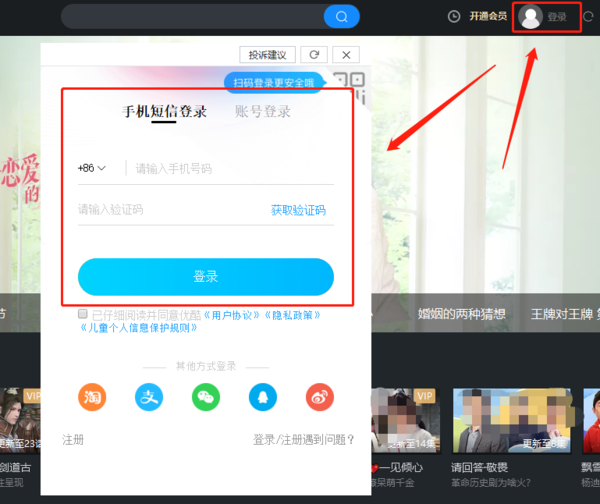This screenshot has width=600, height=504.
Task: Click the 投诉建议 button
Action: click(267, 55)
